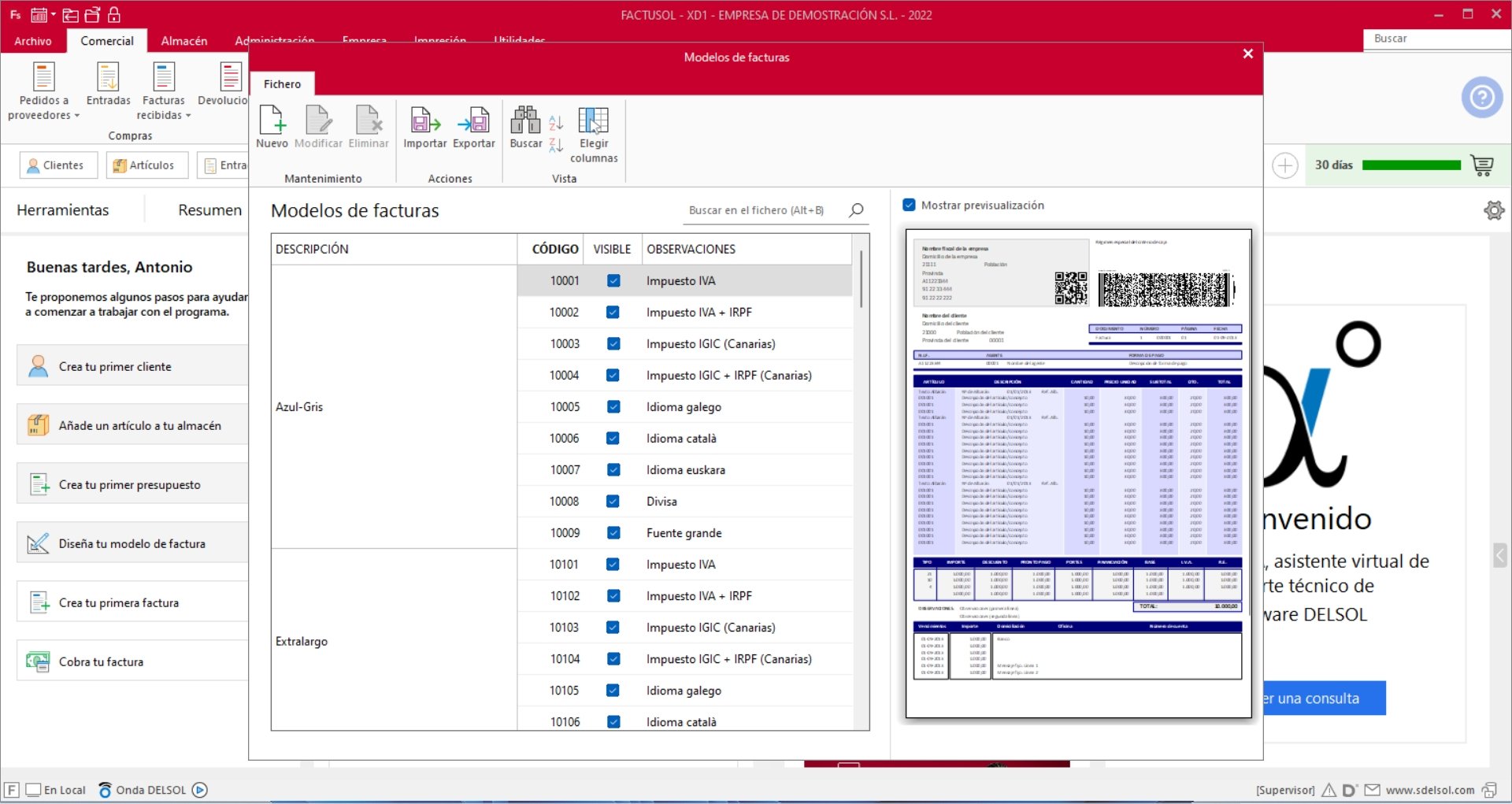1512x804 pixels.
Task: Open Pedidos a proveedores icon
Action: [x=43, y=76]
